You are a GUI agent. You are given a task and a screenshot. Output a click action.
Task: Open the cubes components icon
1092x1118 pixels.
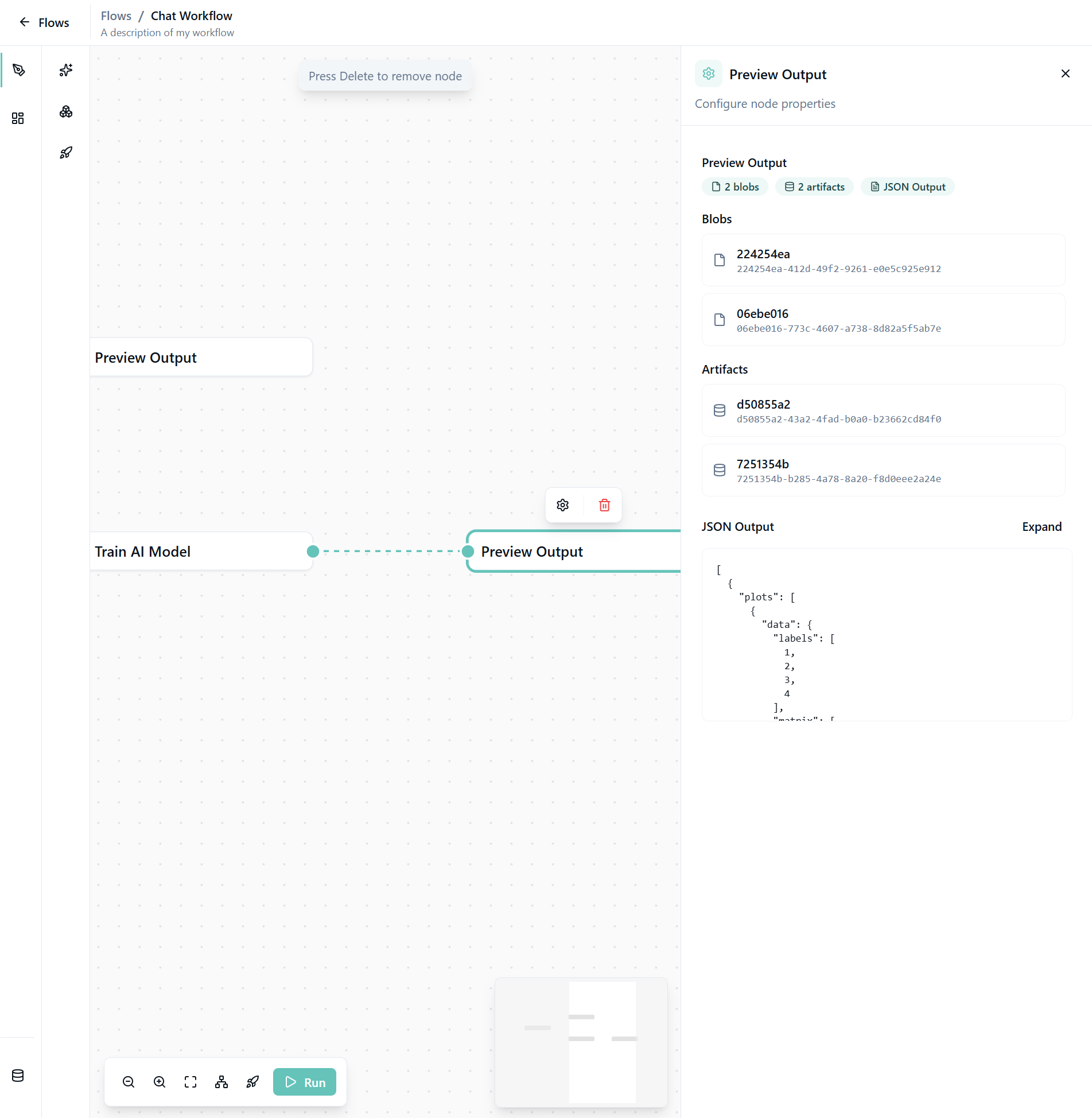click(x=66, y=111)
